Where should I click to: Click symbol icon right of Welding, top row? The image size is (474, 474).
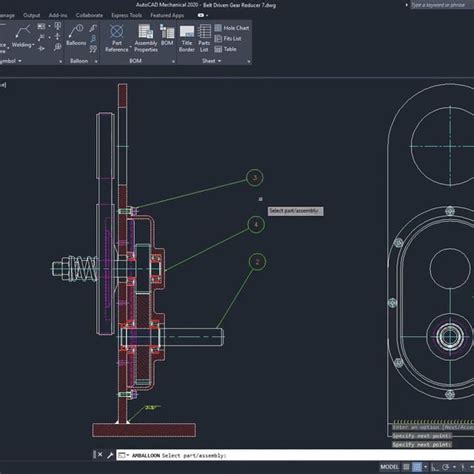(41, 26)
